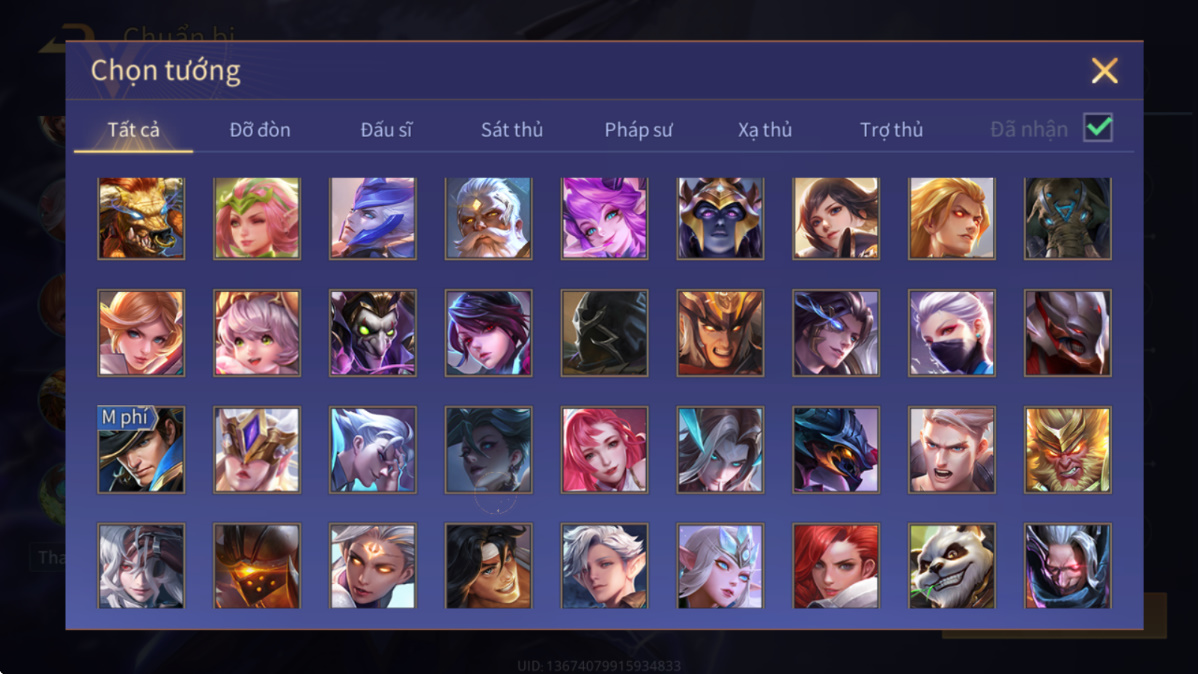The image size is (1198, 674).
Task: Open the 'Xạ thủ' tab
Action: [765, 130]
